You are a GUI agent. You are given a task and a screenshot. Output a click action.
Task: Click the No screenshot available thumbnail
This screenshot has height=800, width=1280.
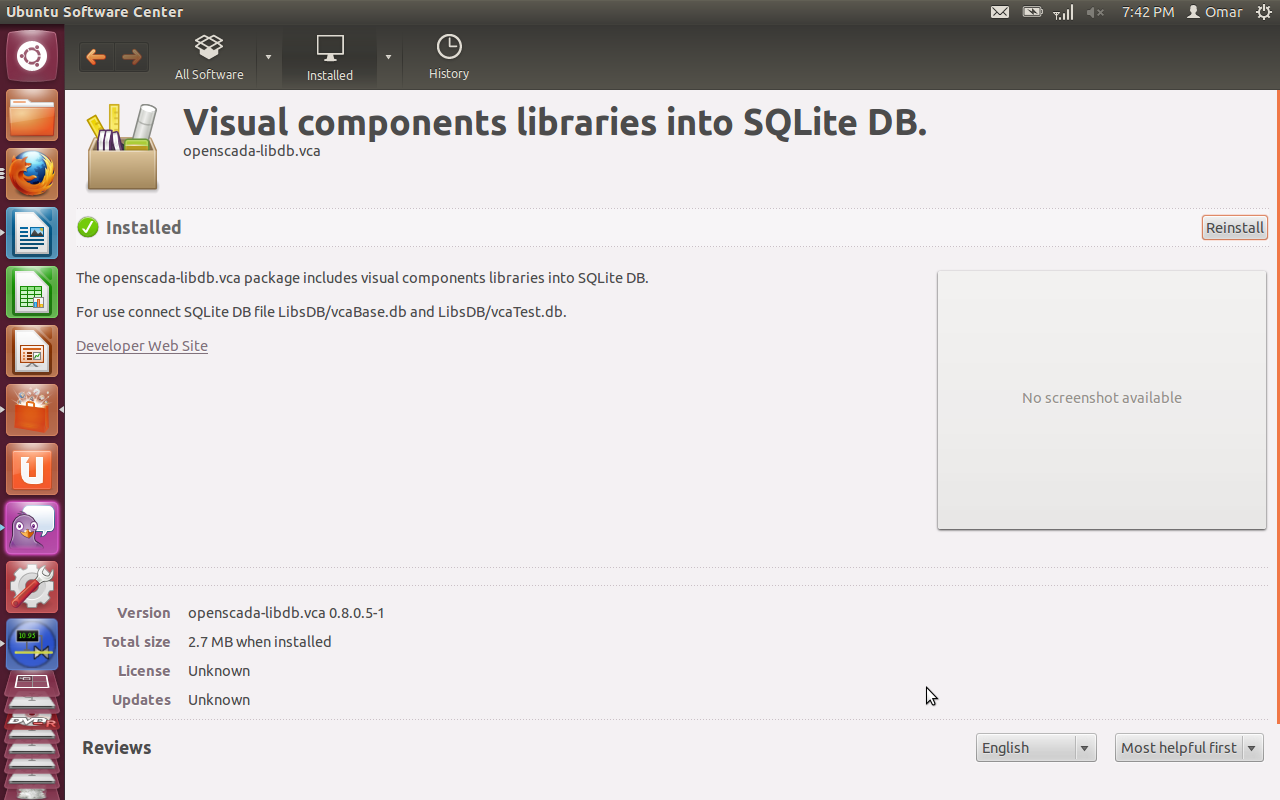tap(1101, 399)
